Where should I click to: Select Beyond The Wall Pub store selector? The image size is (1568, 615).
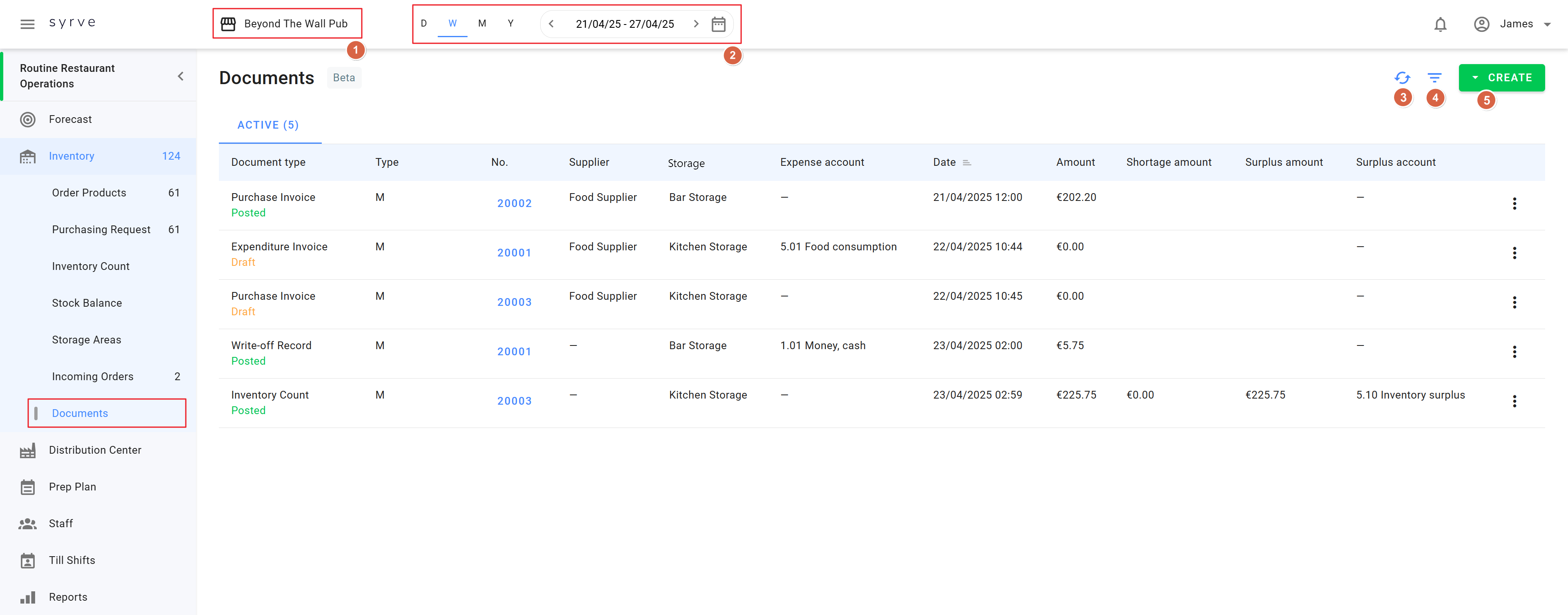pos(287,24)
